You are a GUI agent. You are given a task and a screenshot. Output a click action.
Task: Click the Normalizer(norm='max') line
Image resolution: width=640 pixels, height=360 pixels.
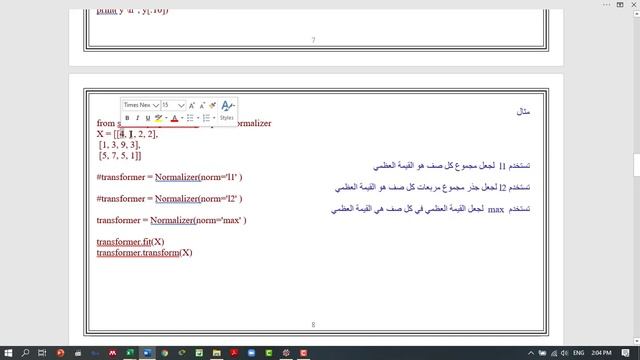171,220
